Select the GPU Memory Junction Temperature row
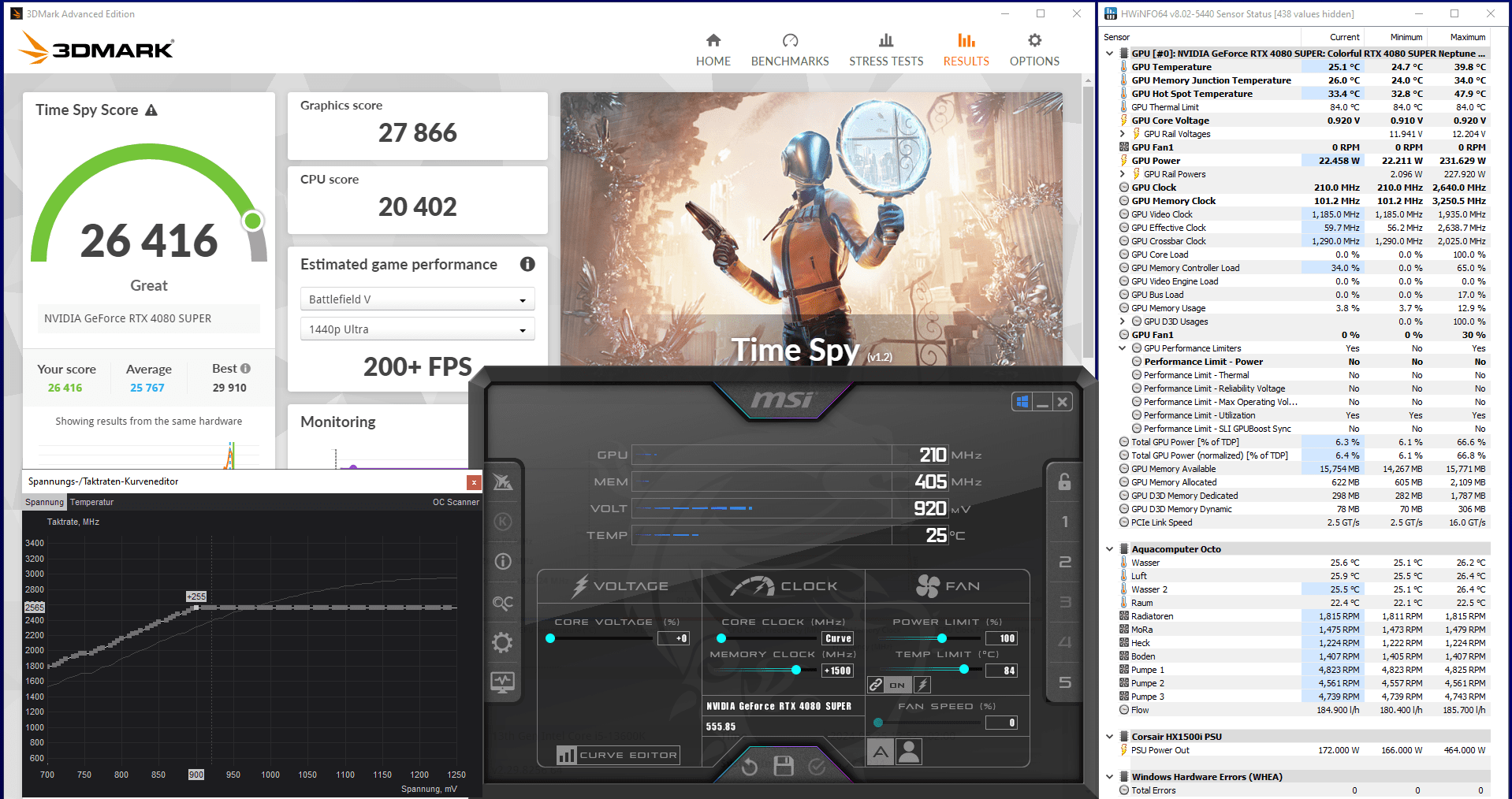The width and height of the screenshot is (1512, 799). (1304, 80)
